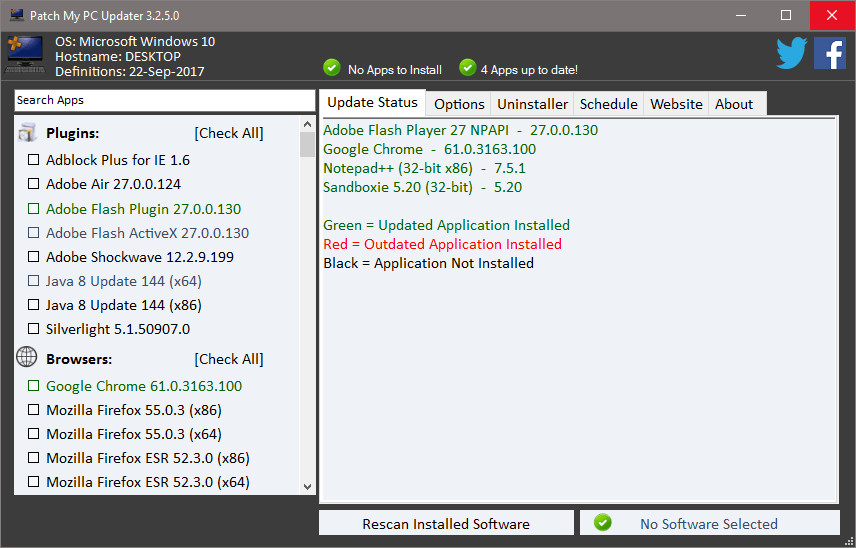
Task: Click the OS: Microsoft Windows 10 text
Action: tap(135, 41)
